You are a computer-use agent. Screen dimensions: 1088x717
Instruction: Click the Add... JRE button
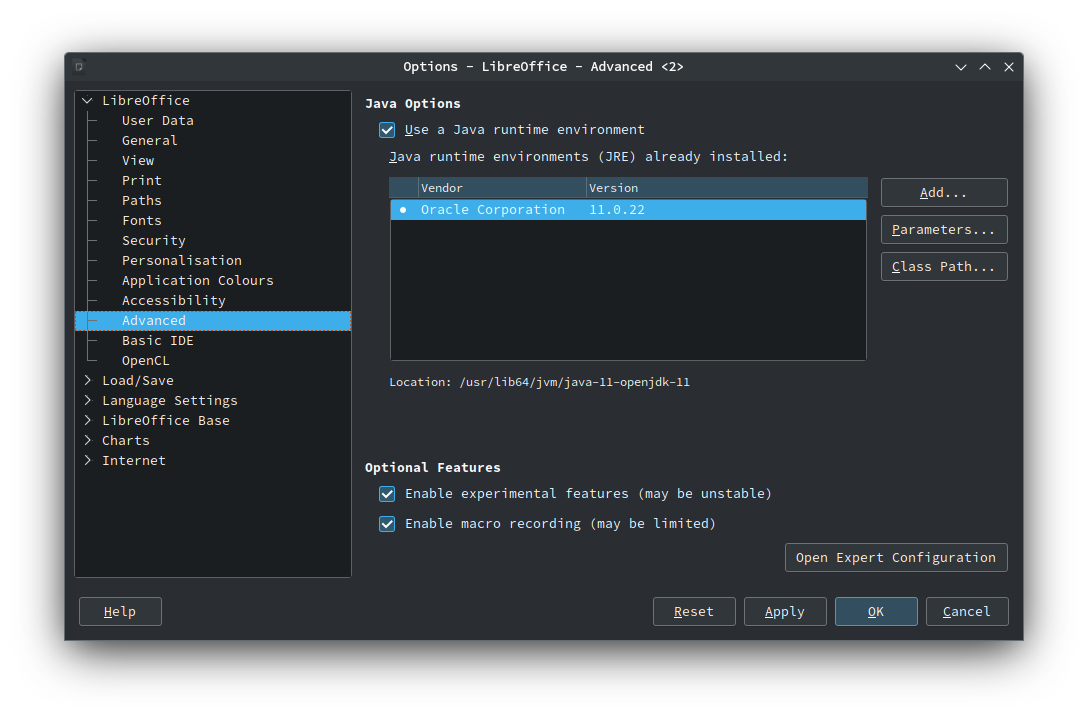pyautogui.click(x=944, y=193)
